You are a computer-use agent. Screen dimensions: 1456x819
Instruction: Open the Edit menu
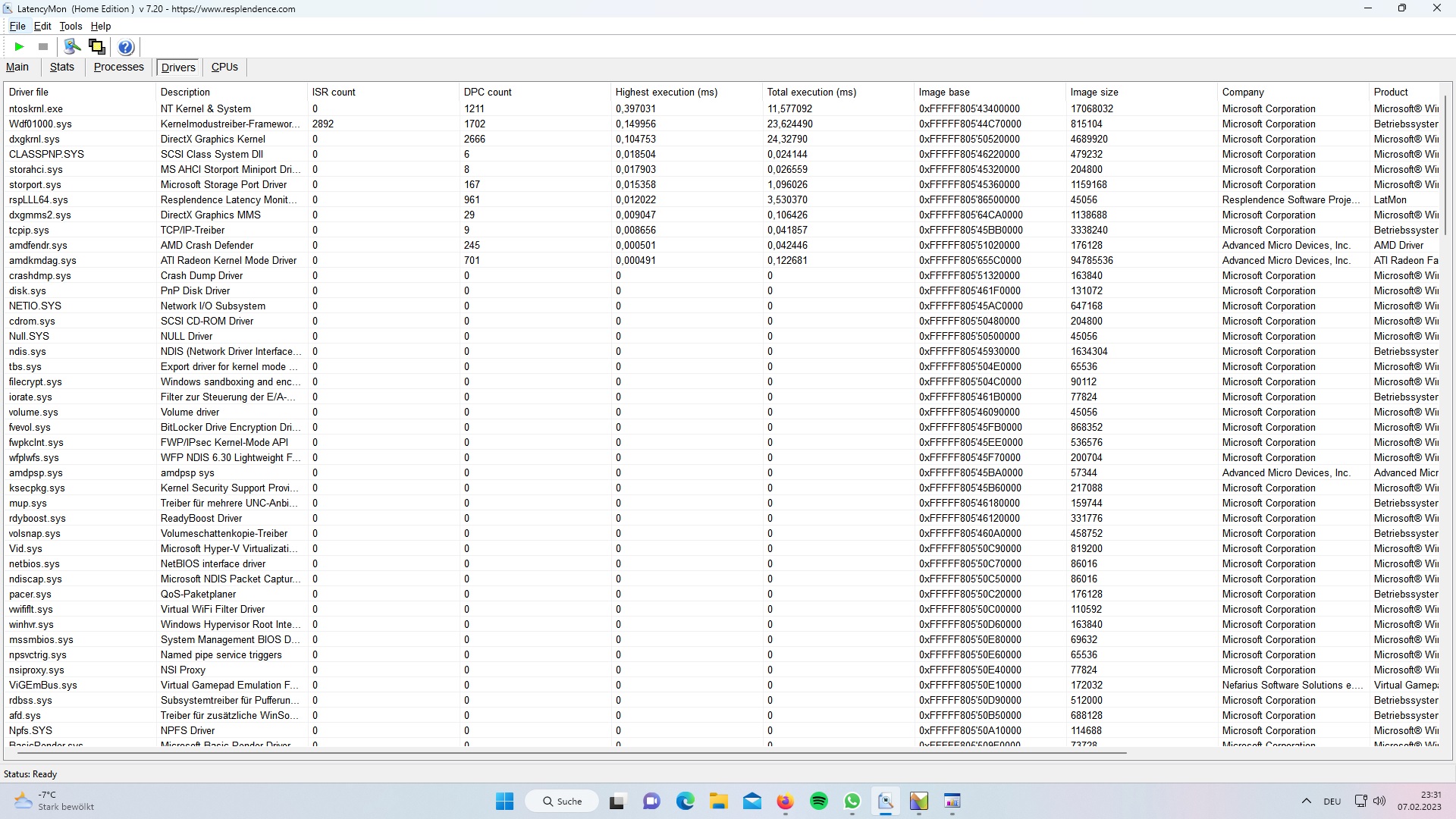(42, 26)
